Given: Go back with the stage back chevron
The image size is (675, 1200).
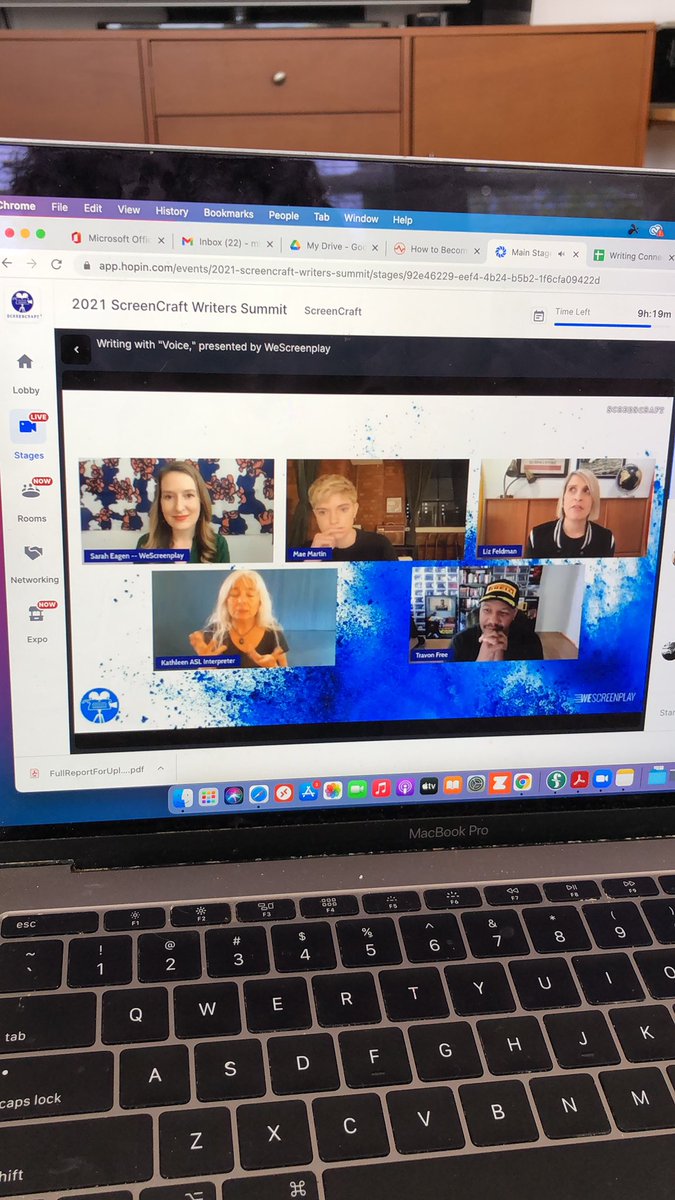Looking at the screenshot, I should click(x=75, y=349).
